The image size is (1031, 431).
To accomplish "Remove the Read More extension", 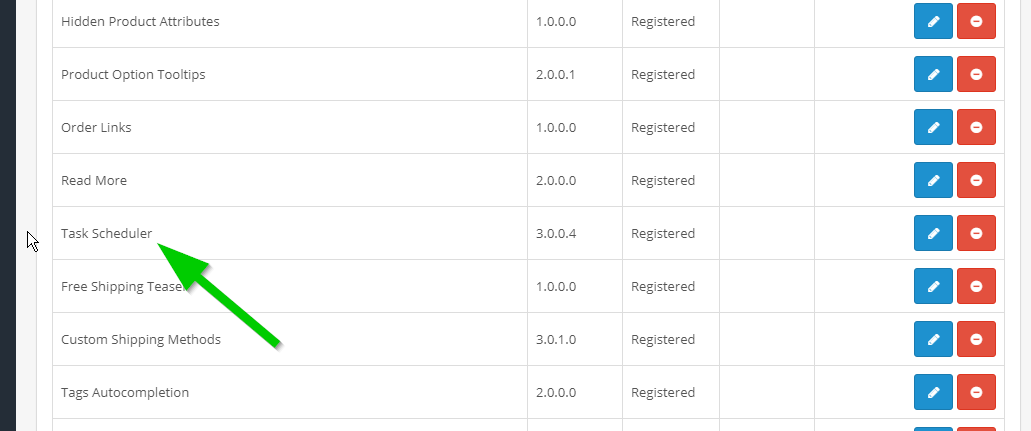I will [976, 180].
